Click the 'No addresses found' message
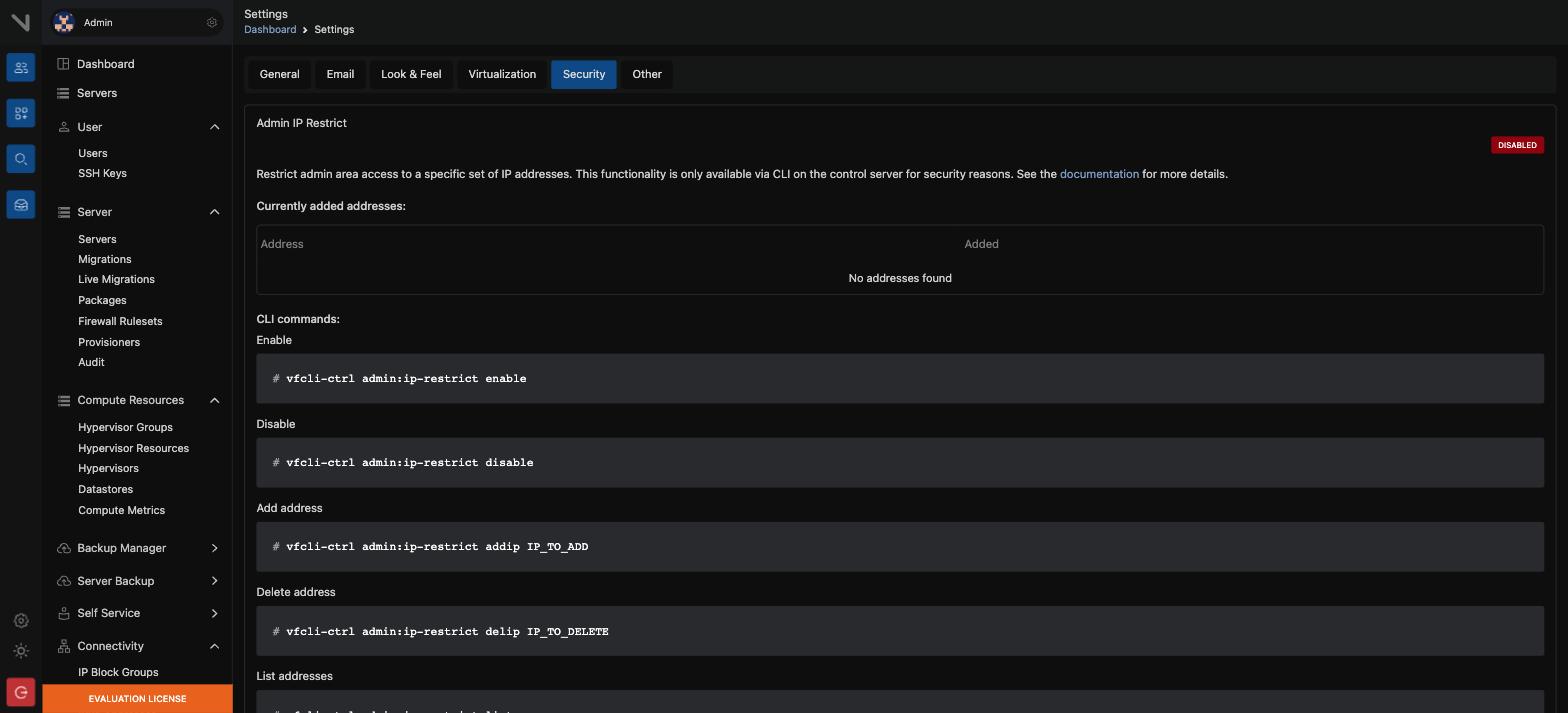This screenshot has height=713, width=1568. pos(900,278)
